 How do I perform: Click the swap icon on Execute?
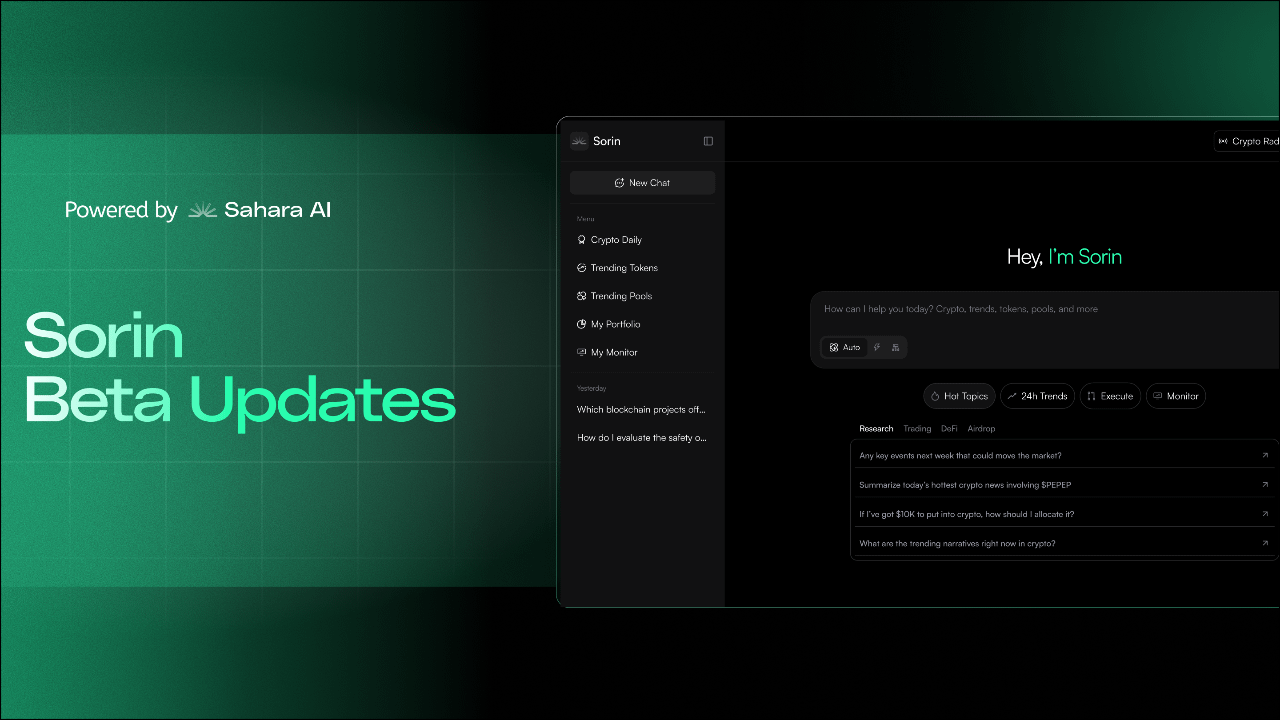1092,396
